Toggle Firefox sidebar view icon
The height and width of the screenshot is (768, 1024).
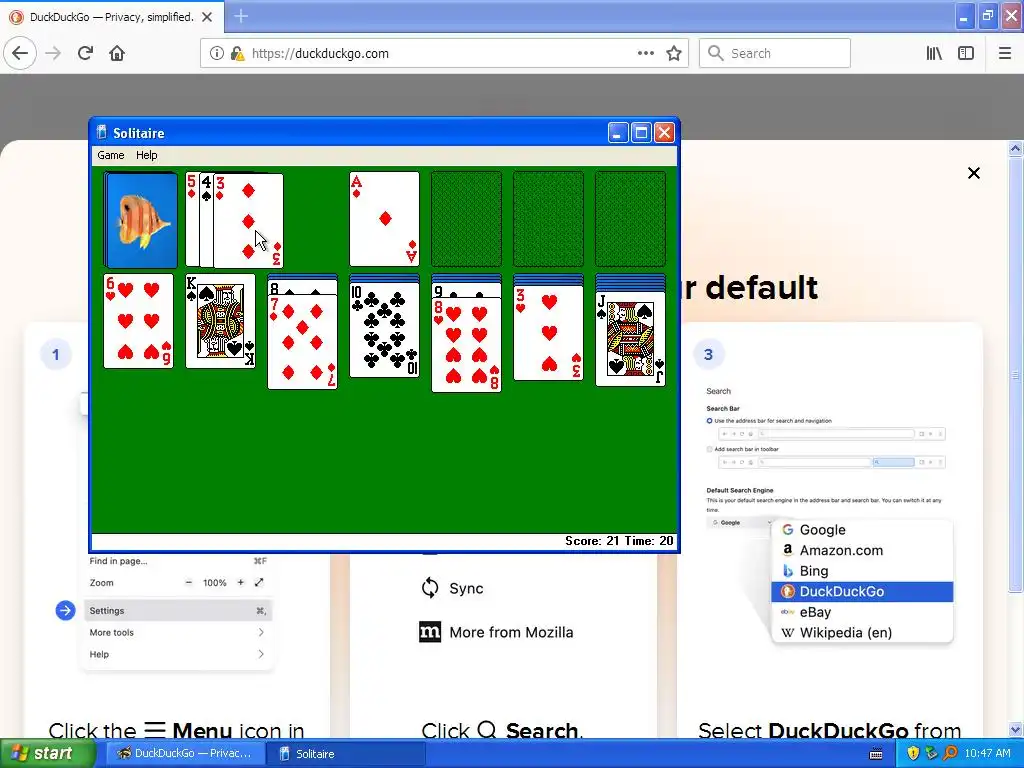click(966, 53)
